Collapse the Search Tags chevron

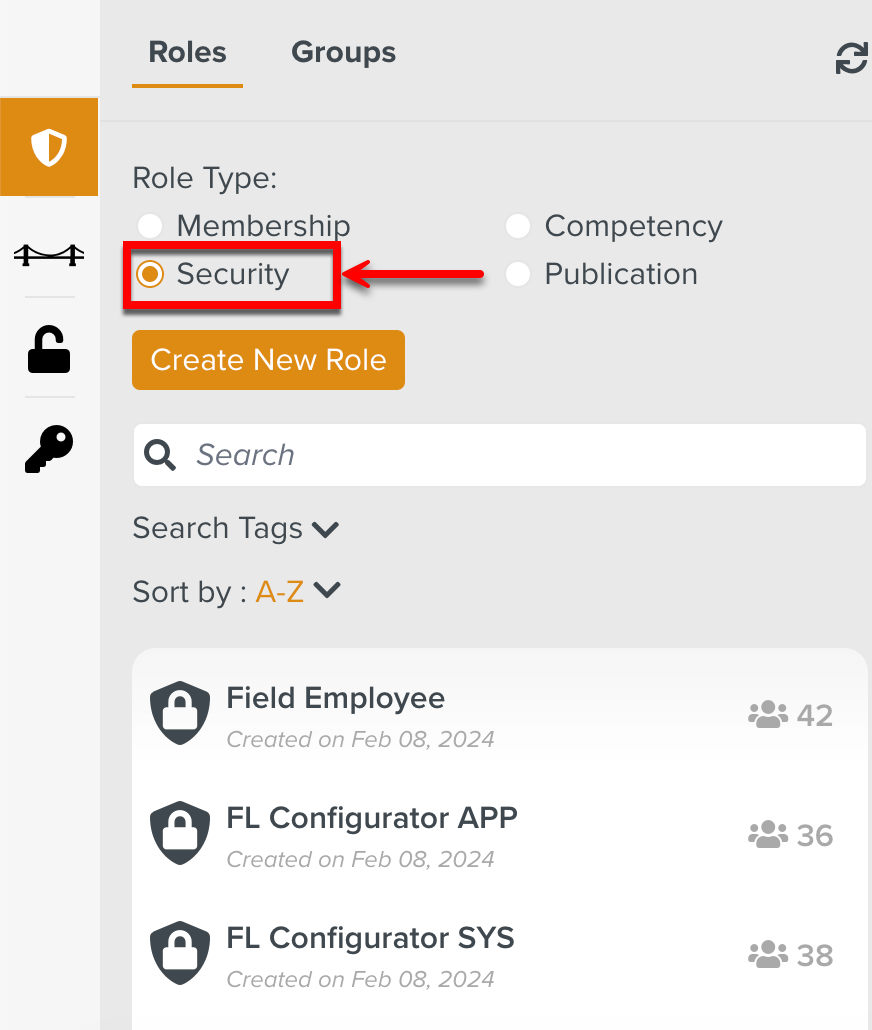tap(324, 528)
